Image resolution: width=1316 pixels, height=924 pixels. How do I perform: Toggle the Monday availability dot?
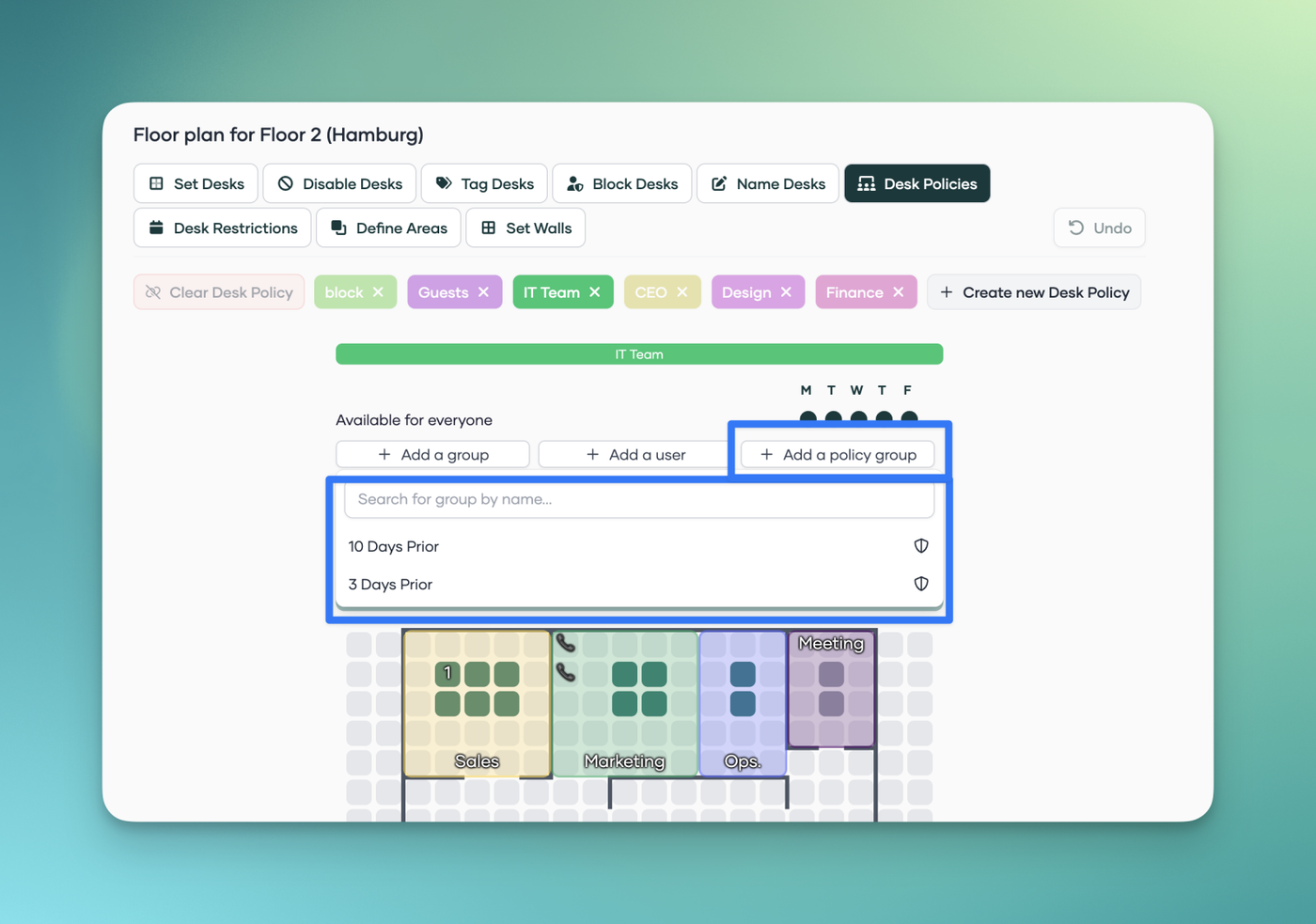(x=807, y=415)
